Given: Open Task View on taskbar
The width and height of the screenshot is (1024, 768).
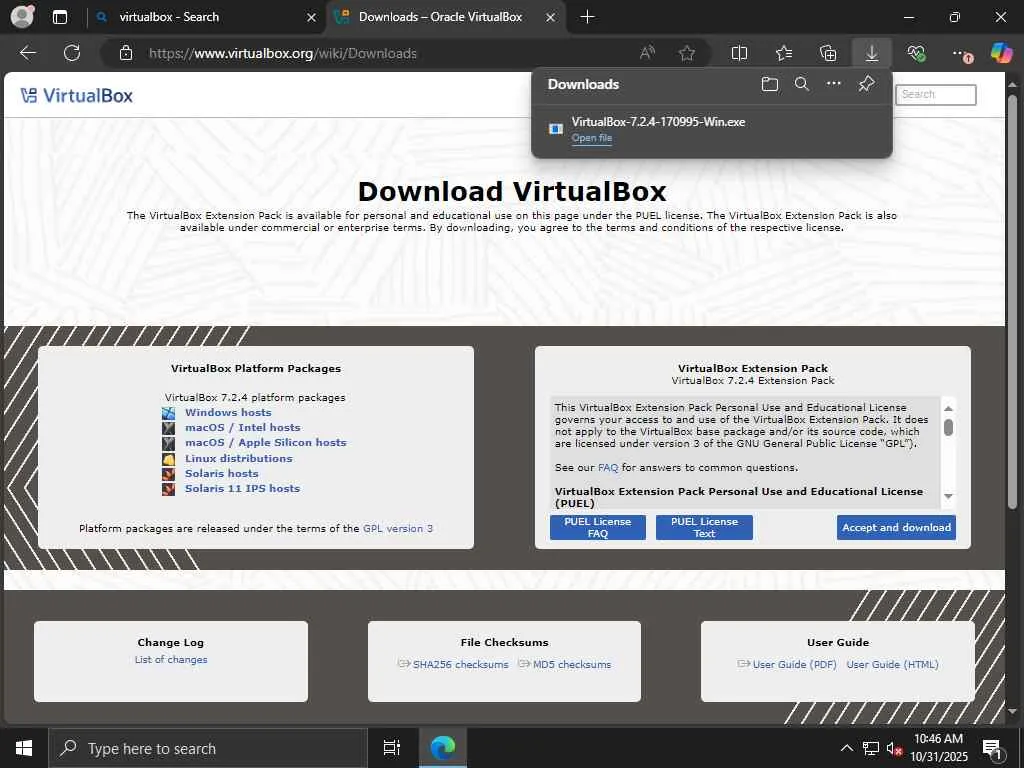Looking at the screenshot, I should (x=391, y=748).
